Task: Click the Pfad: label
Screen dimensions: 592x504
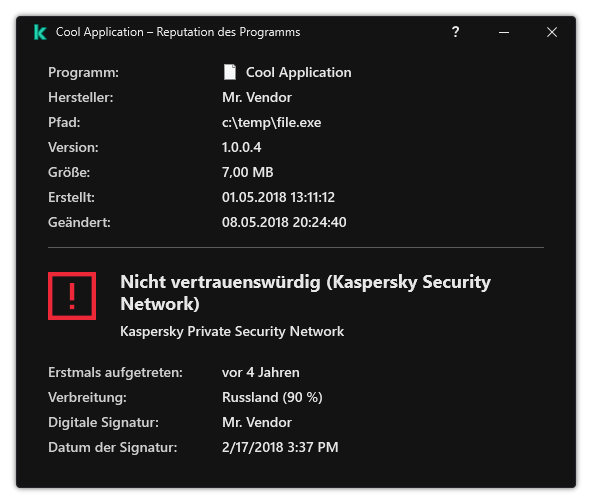Action: [64, 122]
